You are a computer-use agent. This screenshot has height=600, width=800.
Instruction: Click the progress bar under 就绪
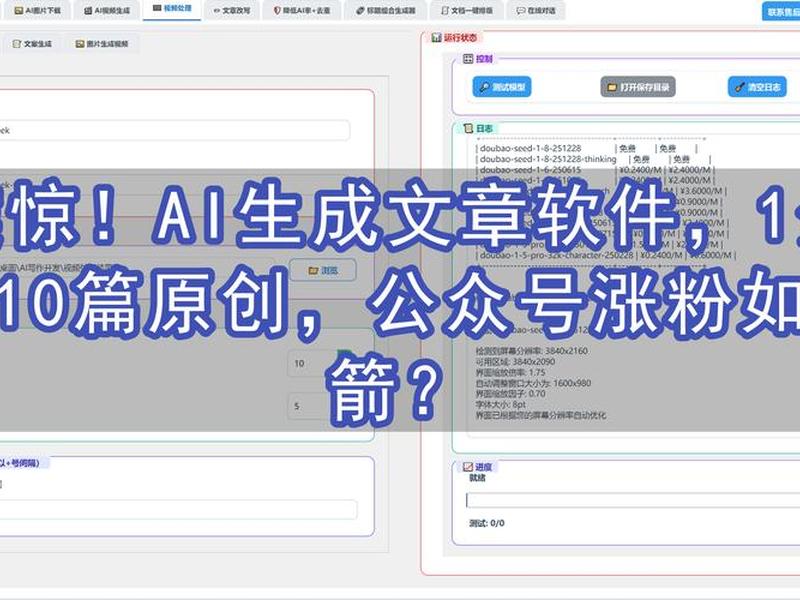(633, 501)
